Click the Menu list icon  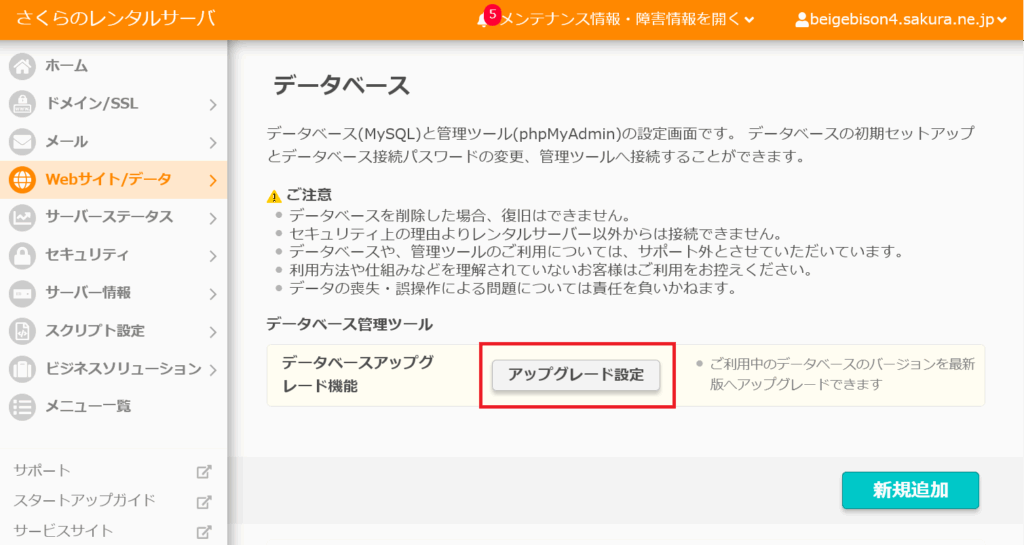pyautogui.click(x=22, y=406)
